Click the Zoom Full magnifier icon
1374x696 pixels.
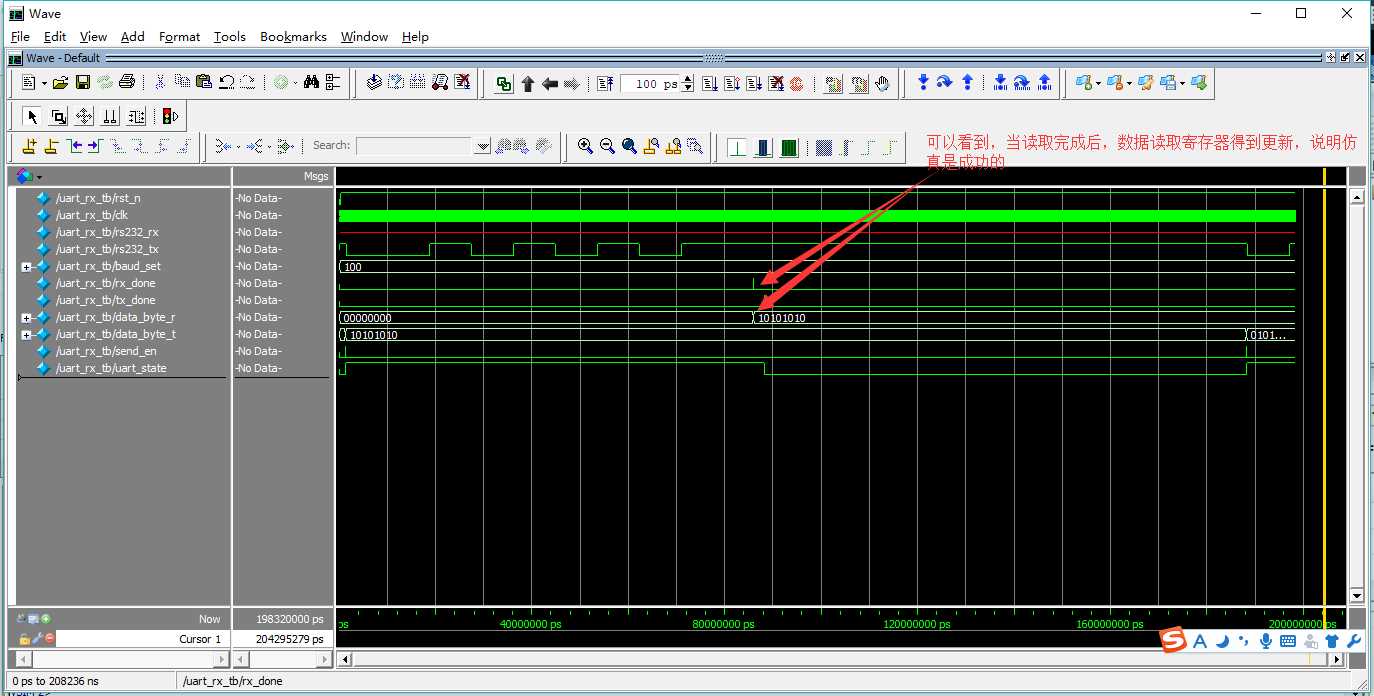[629, 147]
